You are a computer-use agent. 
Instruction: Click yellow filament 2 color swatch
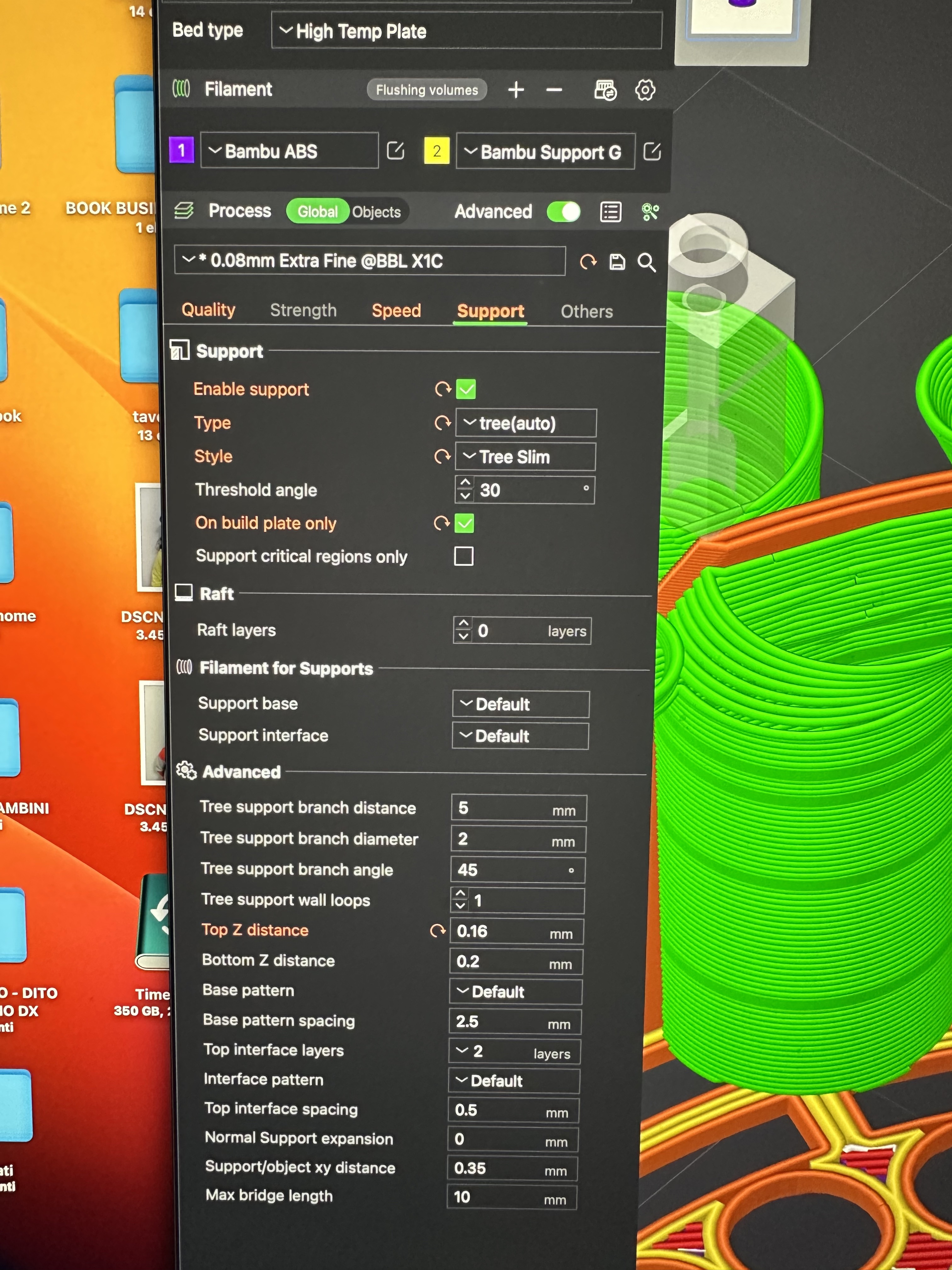[x=436, y=151]
